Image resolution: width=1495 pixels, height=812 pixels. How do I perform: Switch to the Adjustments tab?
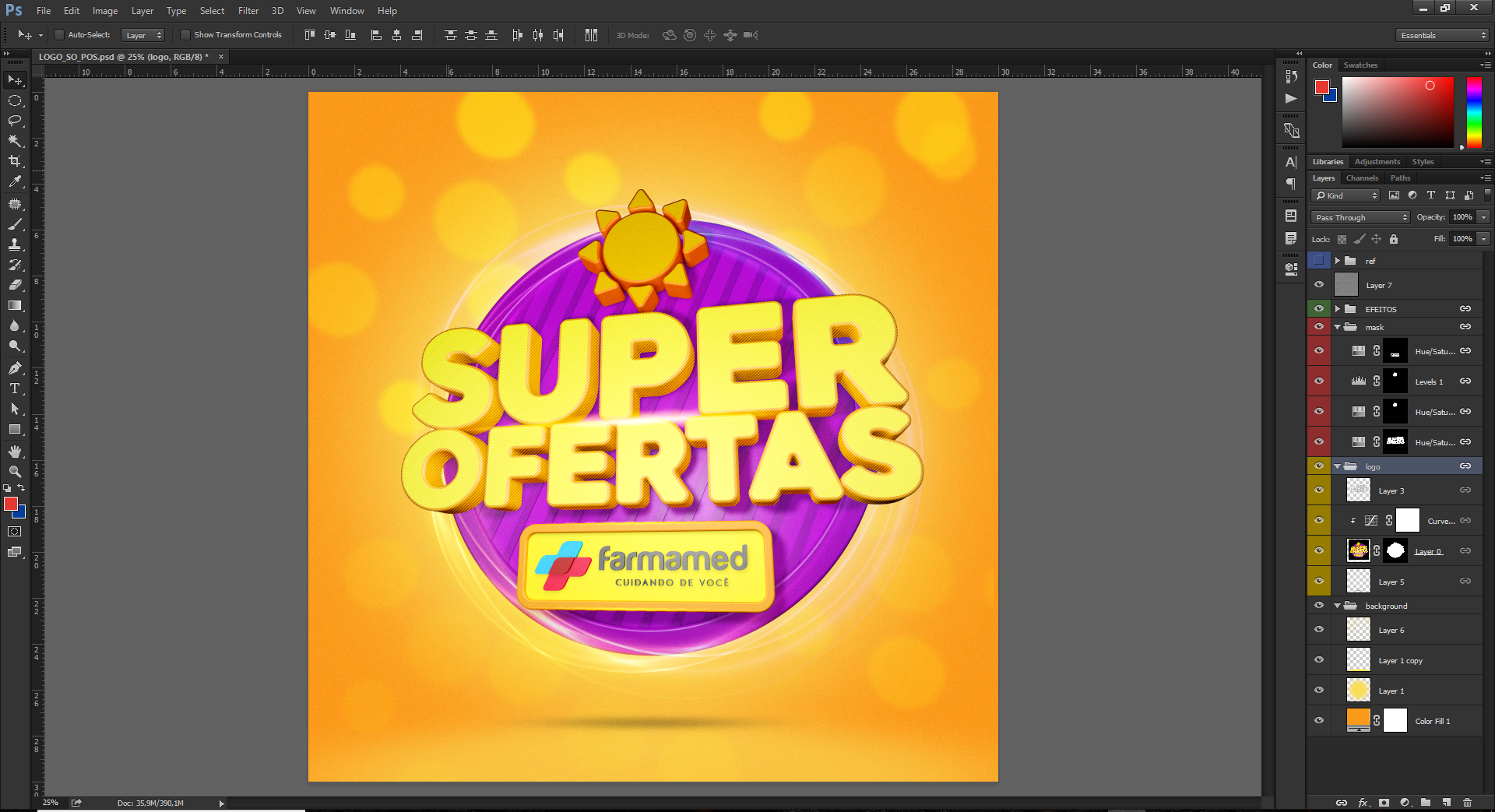pyautogui.click(x=1377, y=162)
